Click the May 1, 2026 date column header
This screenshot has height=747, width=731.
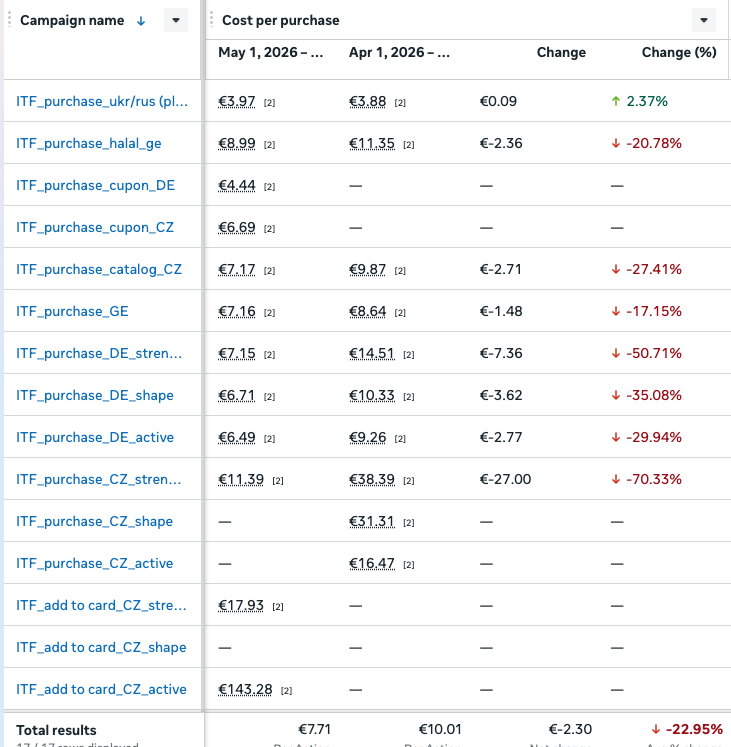pos(271,52)
